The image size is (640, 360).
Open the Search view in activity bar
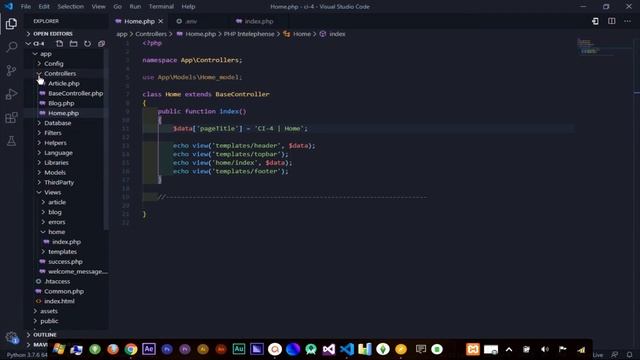(11, 47)
